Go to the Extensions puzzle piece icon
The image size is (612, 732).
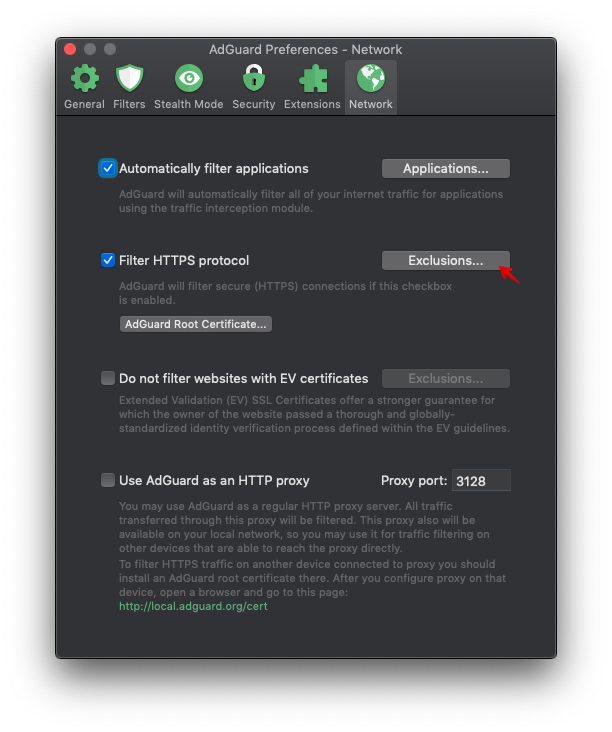313,79
